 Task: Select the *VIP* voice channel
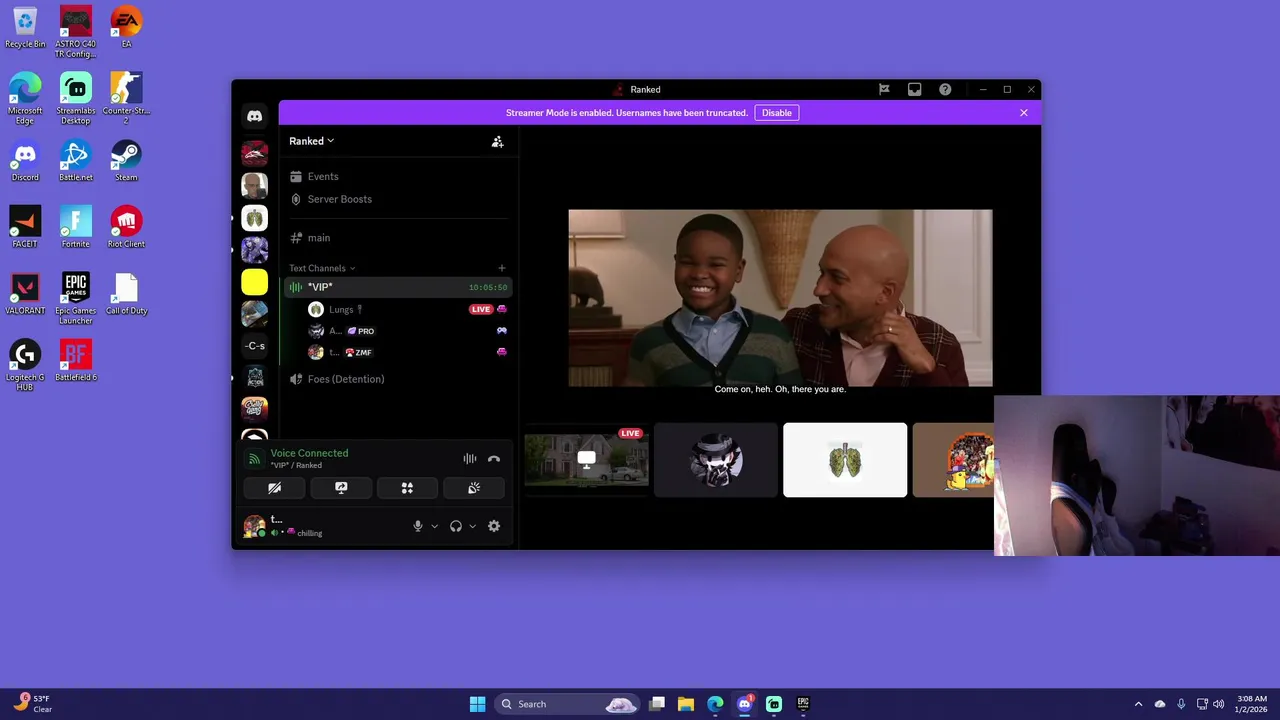(398, 287)
